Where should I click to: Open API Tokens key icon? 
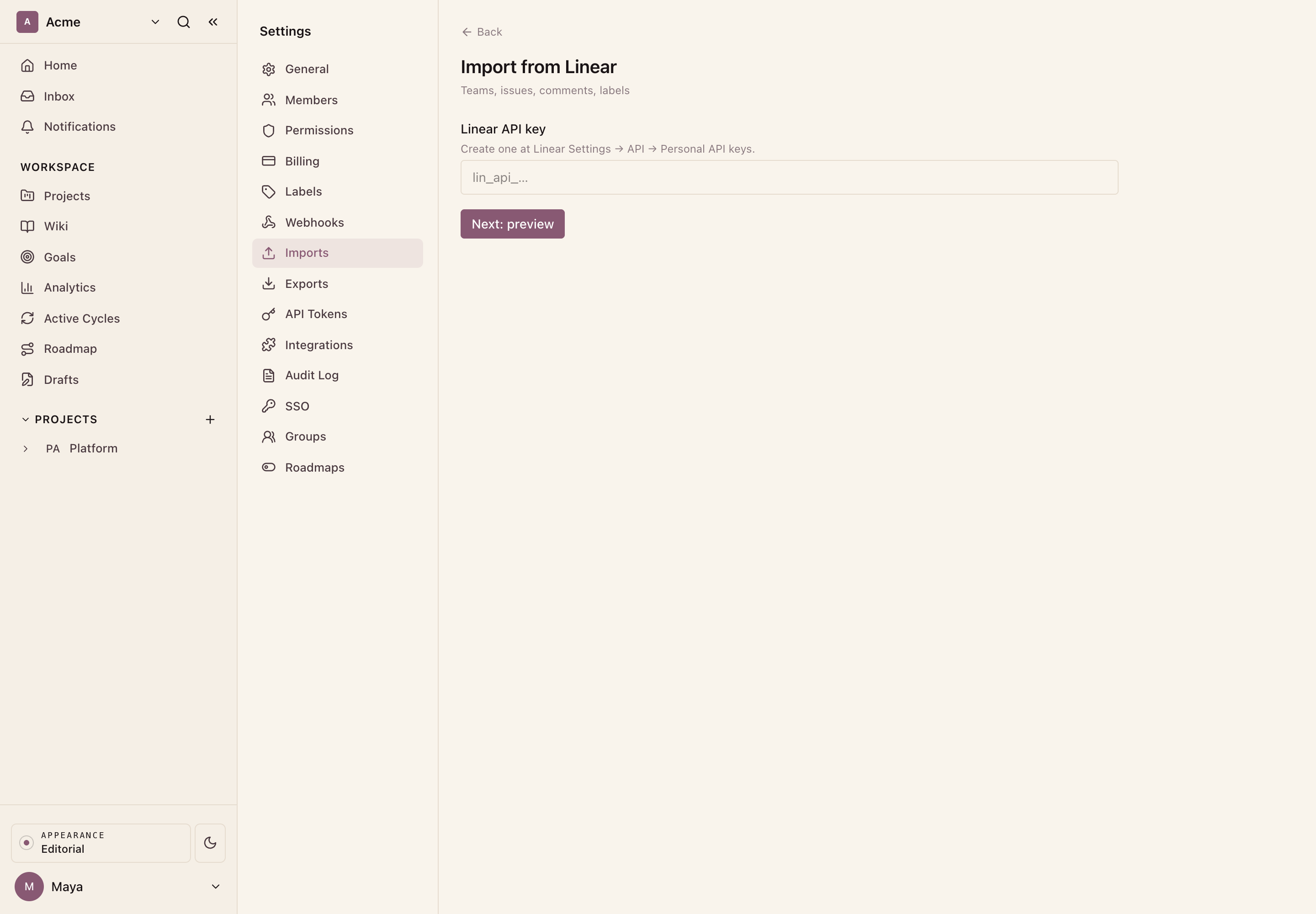pyautogui.click(x=269, y=314)
